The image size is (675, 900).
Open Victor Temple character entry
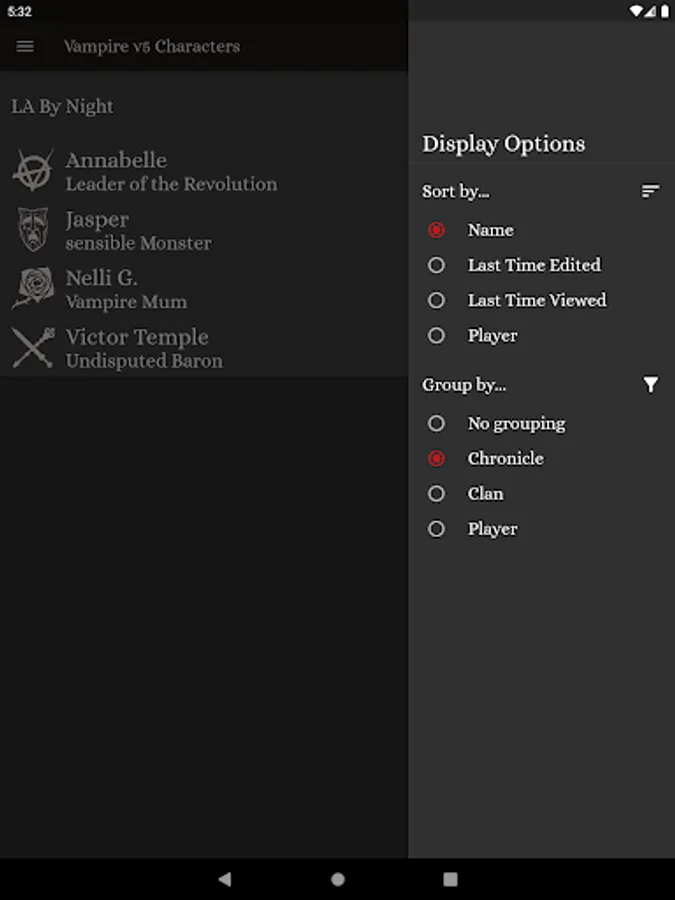tap(144, 348)
